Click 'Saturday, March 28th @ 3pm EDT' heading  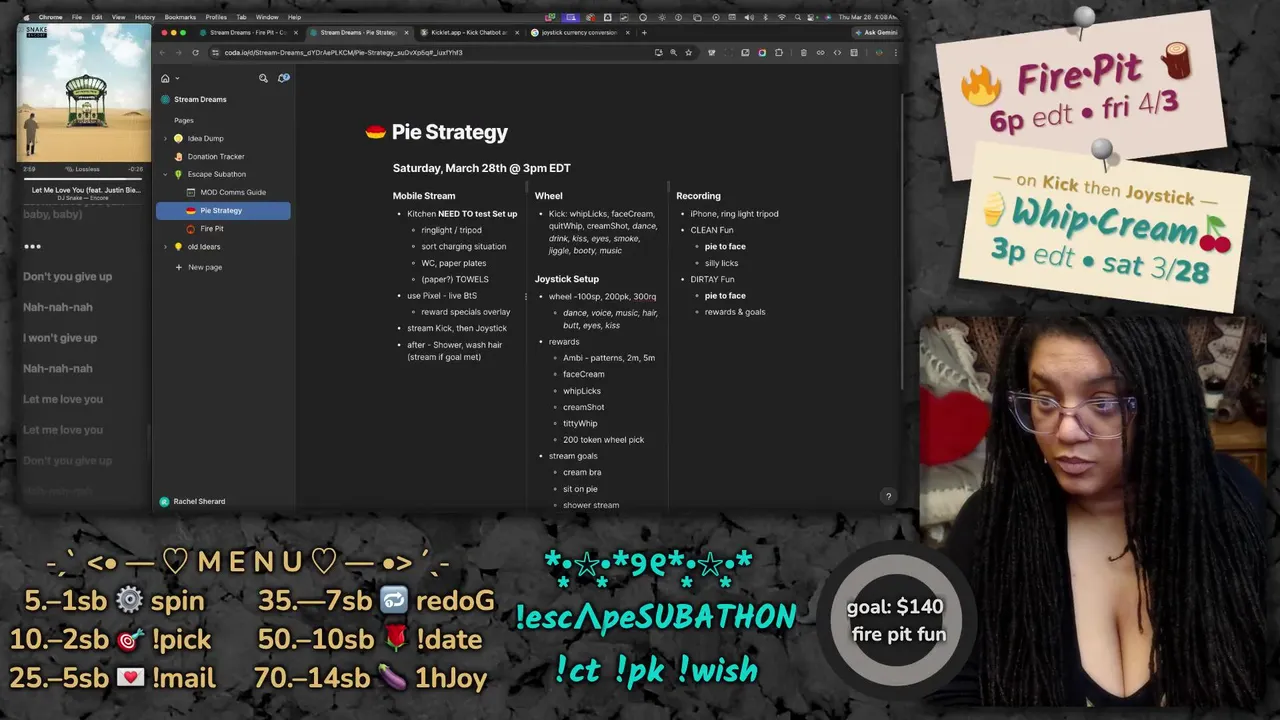[x=482, y=168]
